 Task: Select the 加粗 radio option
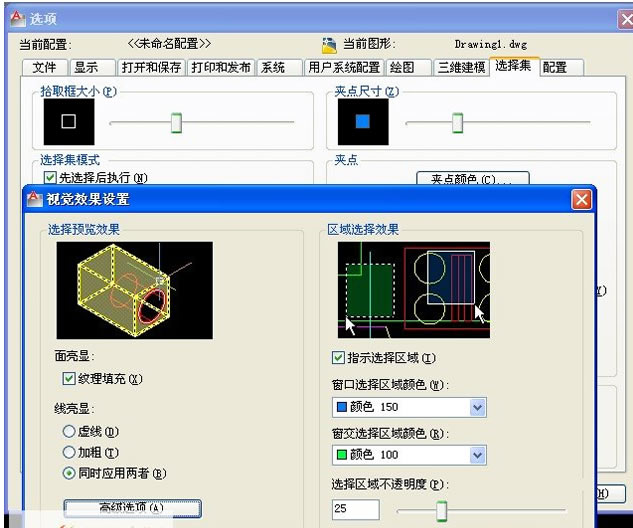(69, 452)
